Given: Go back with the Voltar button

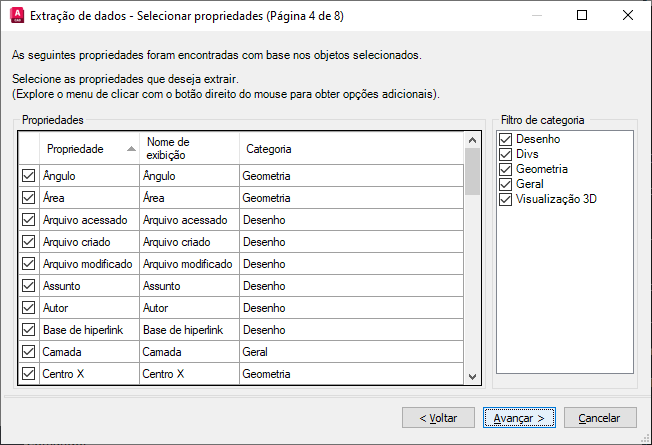Looking at the screenshot, I should click(x=438, y=418).
